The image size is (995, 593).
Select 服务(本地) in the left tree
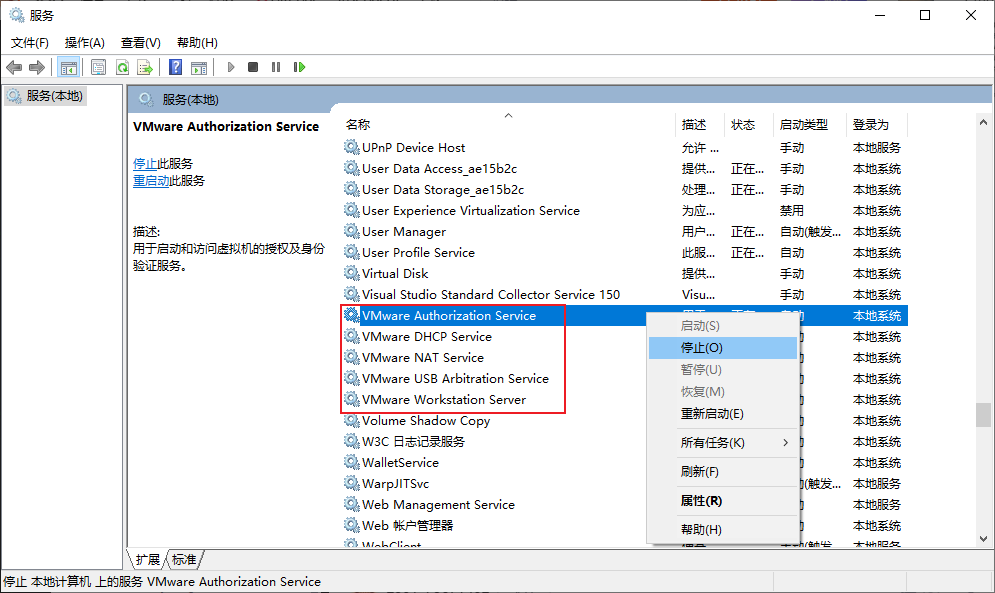click(x=45, y=96)
